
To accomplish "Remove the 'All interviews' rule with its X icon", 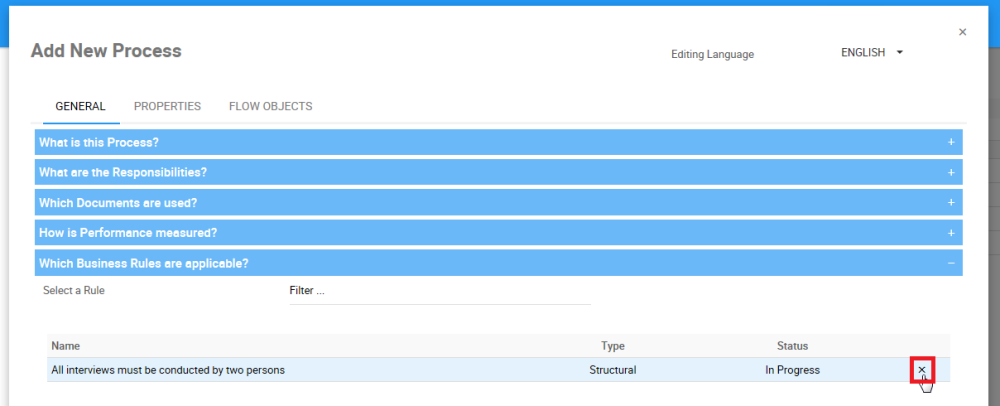I will point(922,370).
